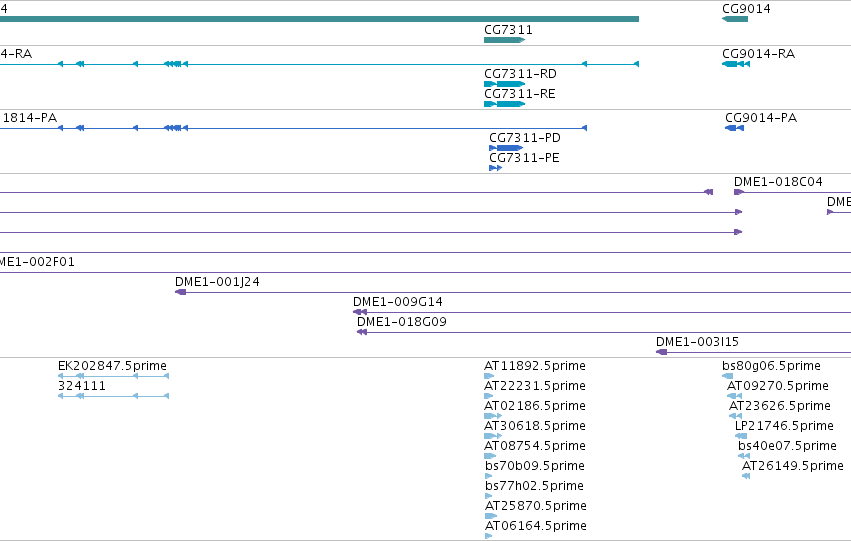Viewport: 851px width, 541px height.
Task: Select the DME1-018C04 feature arrow
Action: click(739, 192)
